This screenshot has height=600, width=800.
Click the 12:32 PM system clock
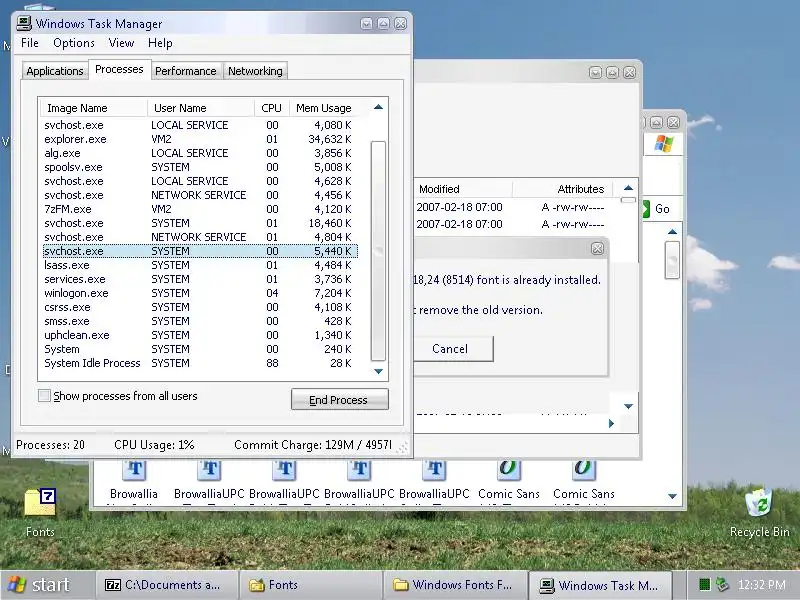762,585
